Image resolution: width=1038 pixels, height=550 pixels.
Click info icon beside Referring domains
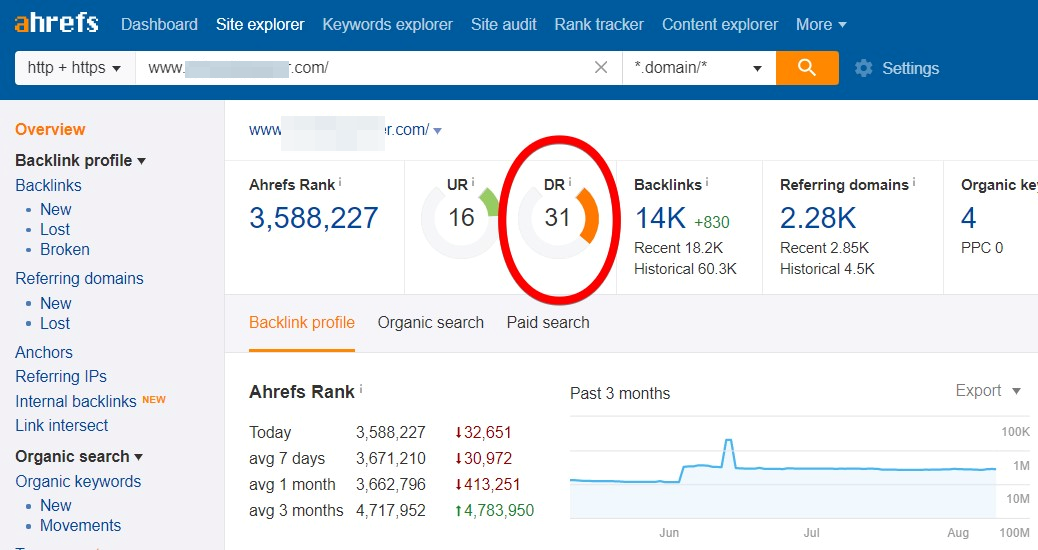click(x=914, y=183)
